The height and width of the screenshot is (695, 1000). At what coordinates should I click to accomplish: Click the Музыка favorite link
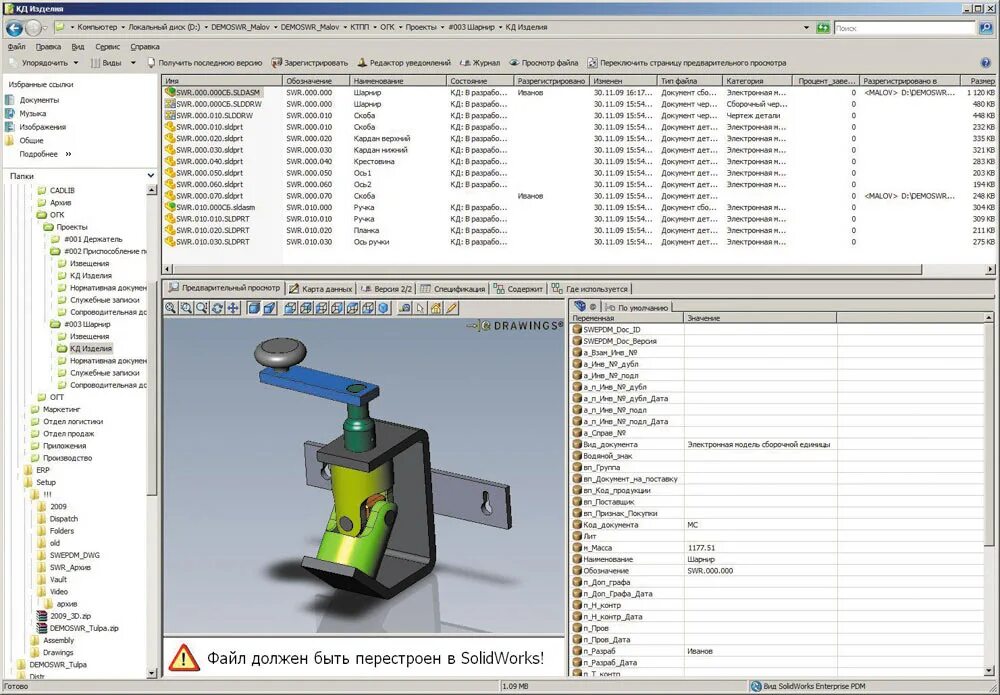coord(33,113)
